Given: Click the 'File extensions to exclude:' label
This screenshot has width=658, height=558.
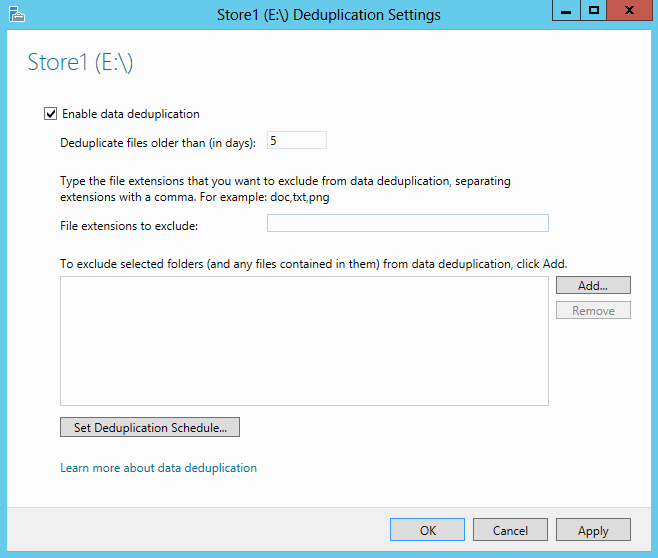Looking at the screenshot, I should (129, 226).
